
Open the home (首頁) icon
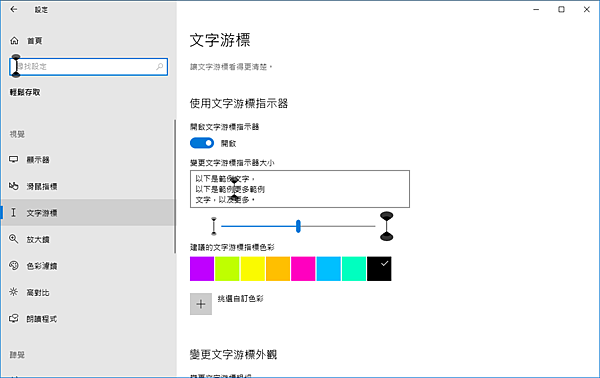[14, 41]
